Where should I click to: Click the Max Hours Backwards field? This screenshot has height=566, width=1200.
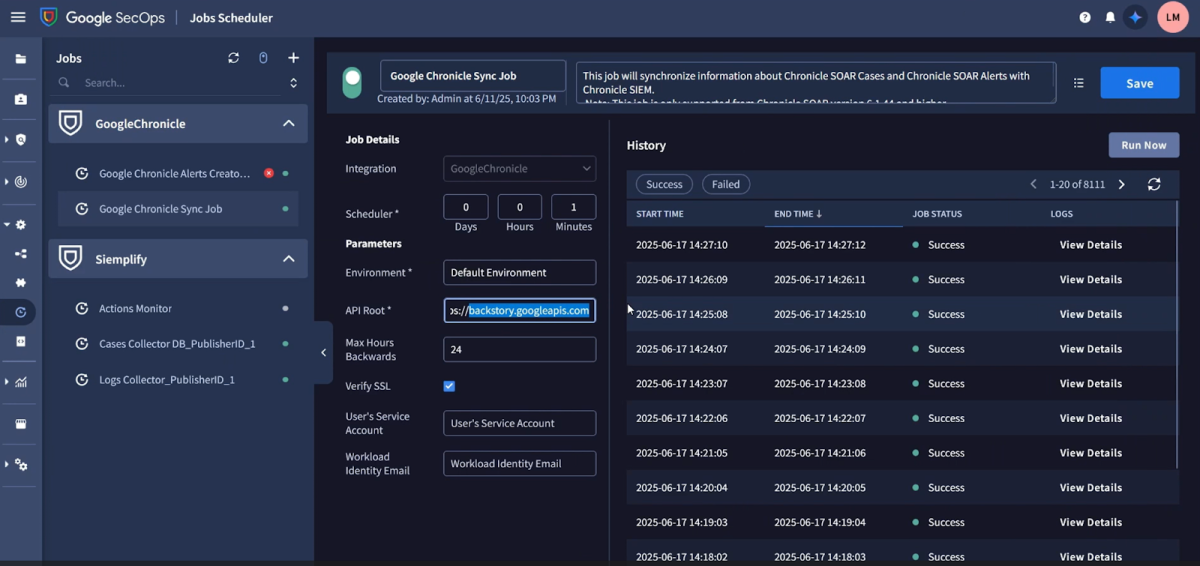pyautogui.click(x=519, y=350)
